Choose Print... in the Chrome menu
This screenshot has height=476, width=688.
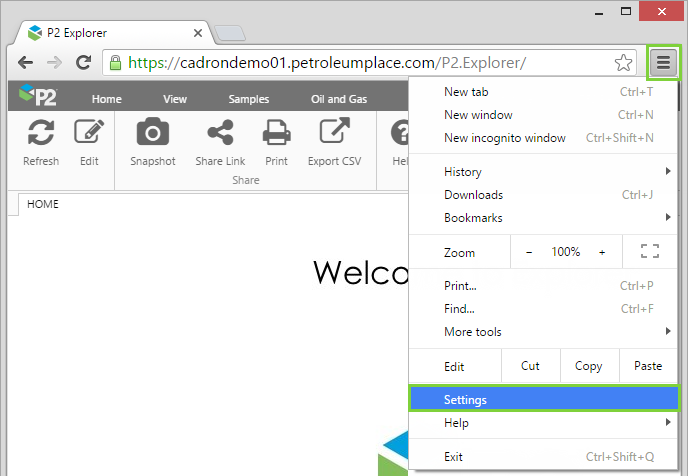pos(543,286)
